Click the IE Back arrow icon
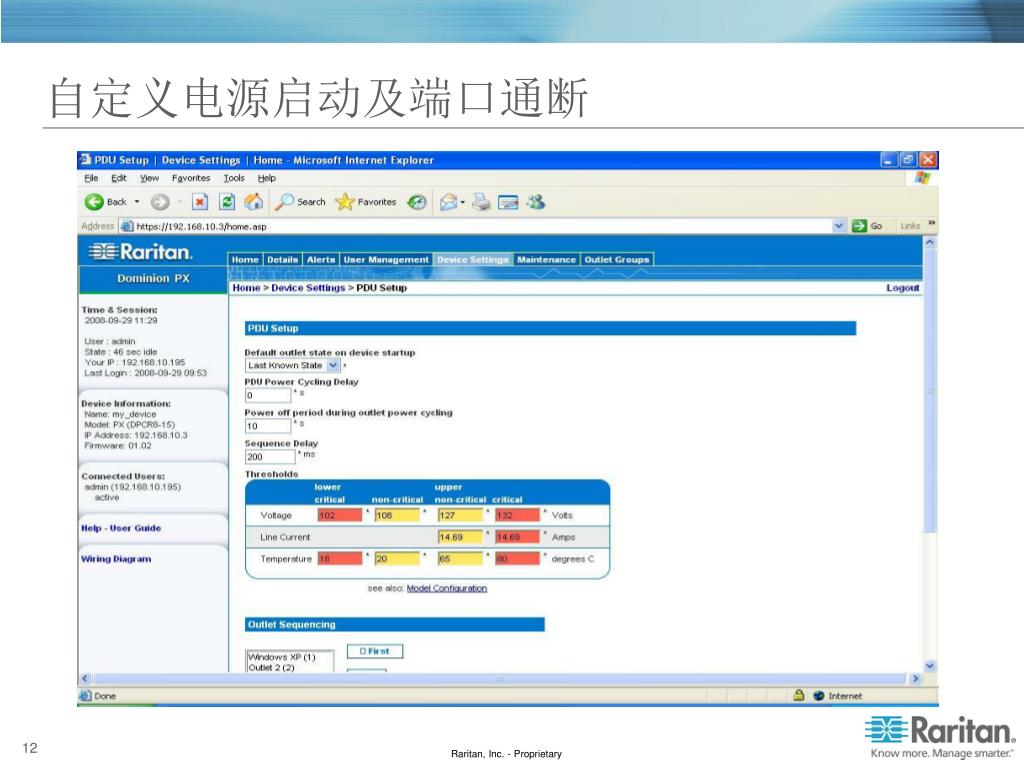This screenshot has height=768, width=1024. coord(94,202)
